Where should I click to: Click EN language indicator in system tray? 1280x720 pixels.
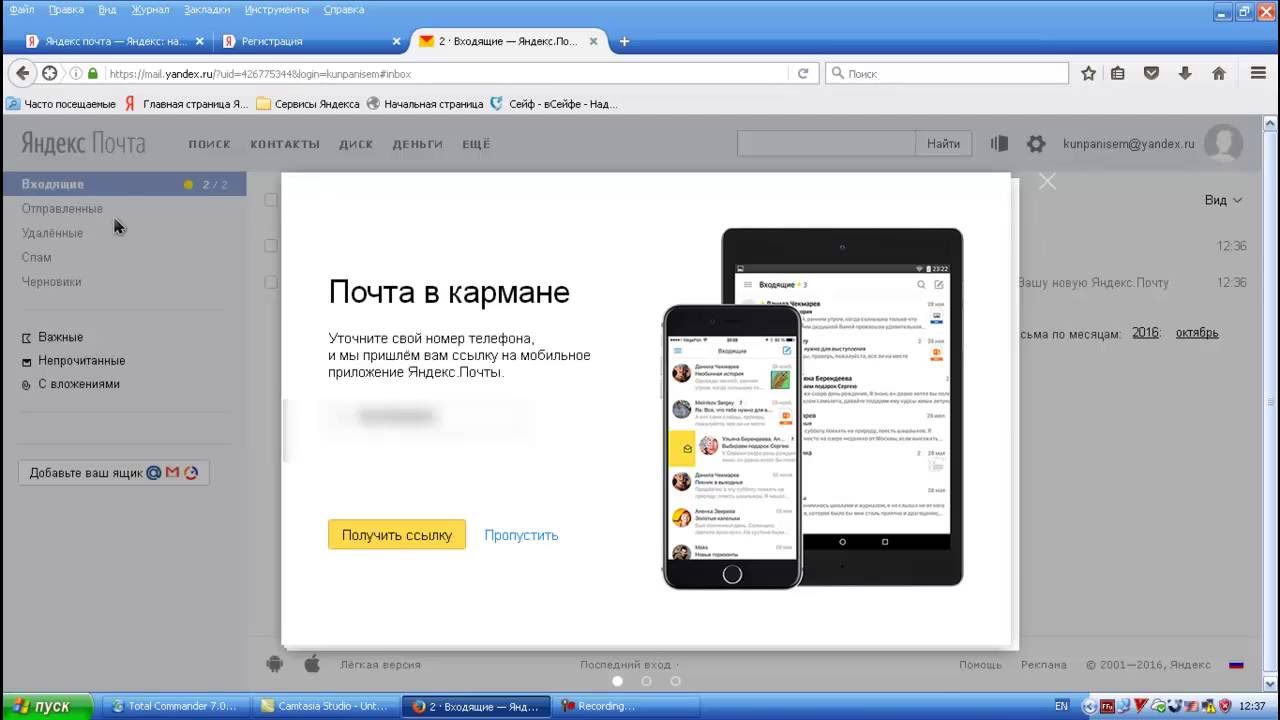coord(1061,706)
